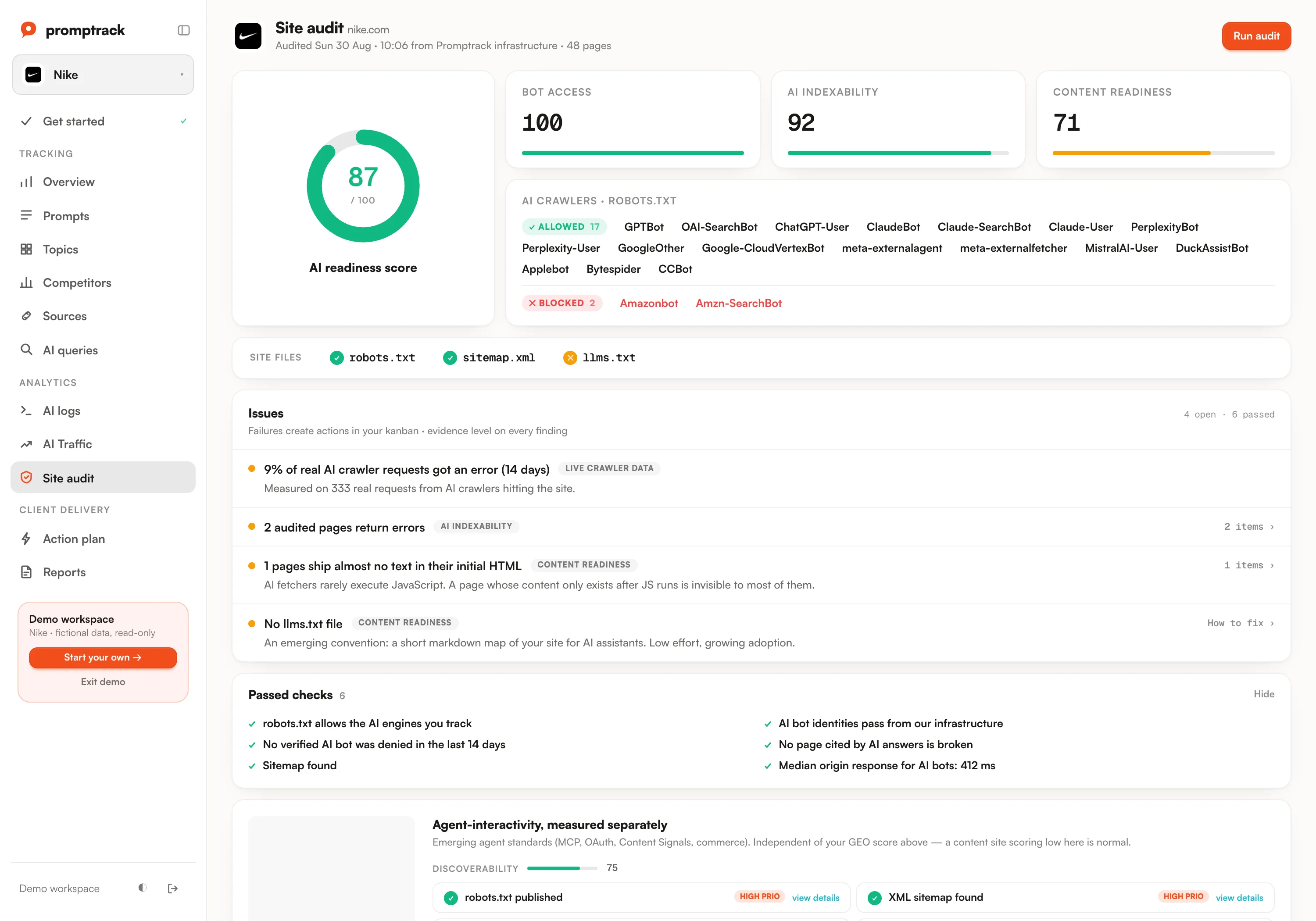This screenshot has height=921, width=1316.
Task: Click the ClaudeBot crawler name
Action: tap(893, 227)
